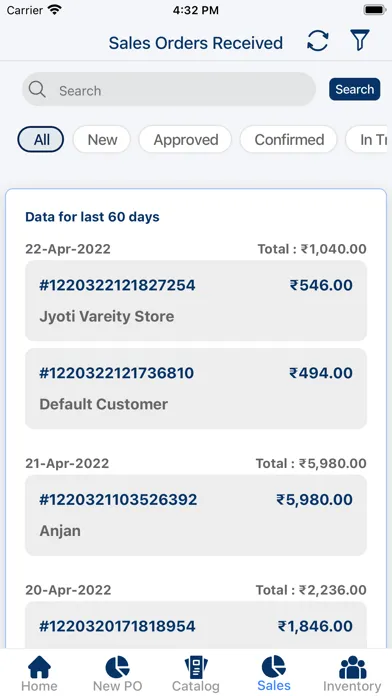This screenshot has height=696, width=392.
Task: Open order #122032017181​8954
Action: tap(196, 625)
